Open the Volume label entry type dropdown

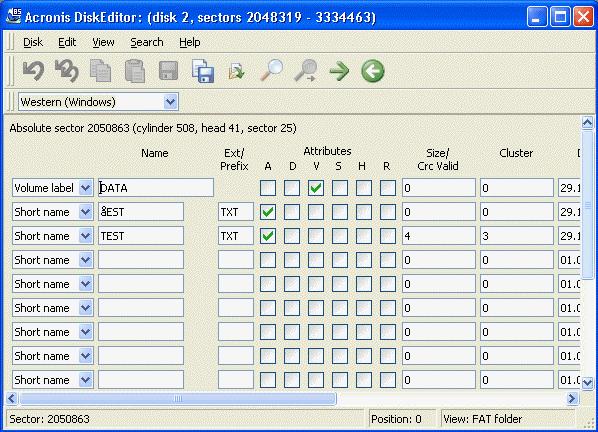[85, 188]
